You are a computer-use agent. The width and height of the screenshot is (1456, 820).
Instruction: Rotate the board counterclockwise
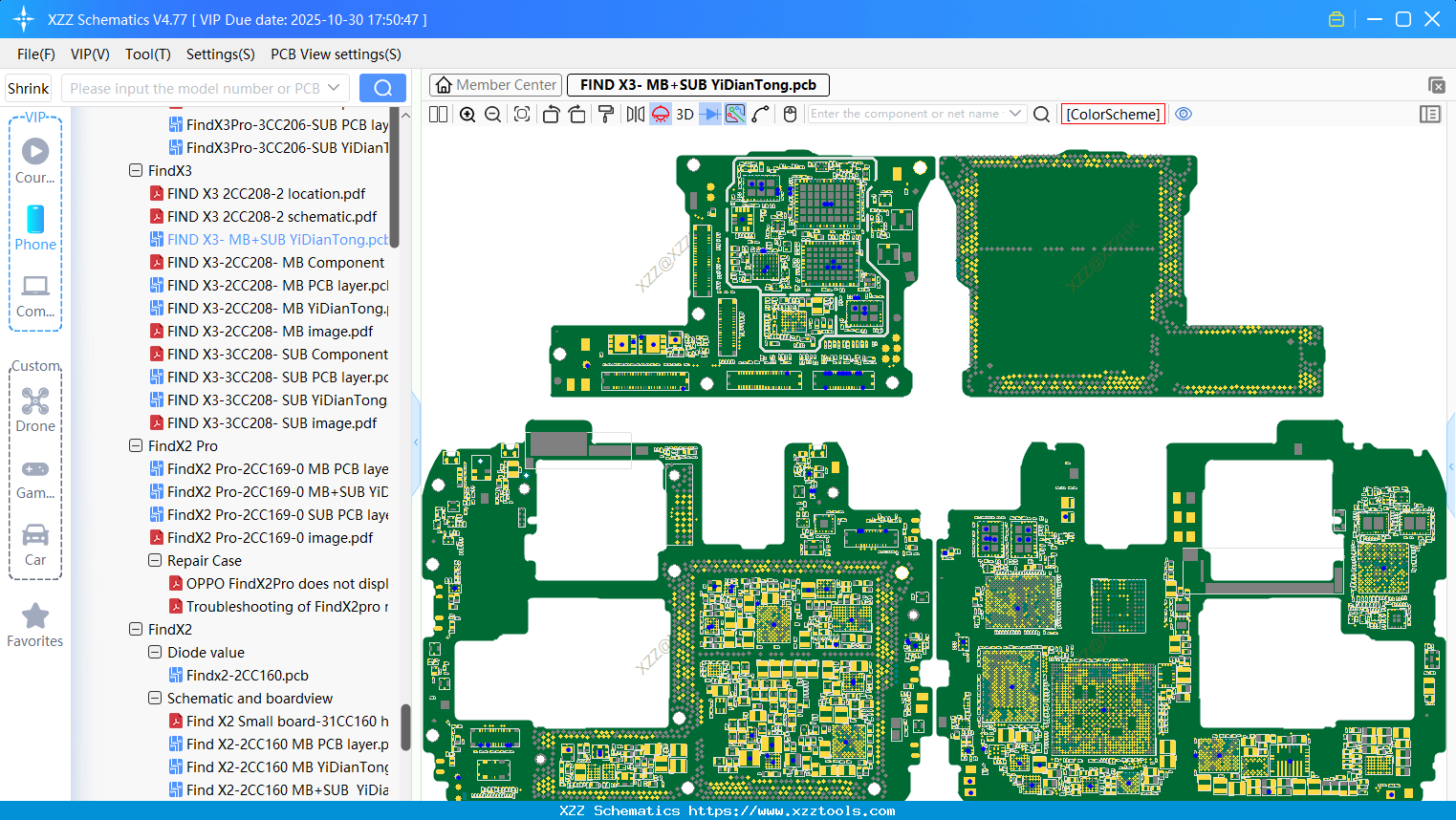551,114
